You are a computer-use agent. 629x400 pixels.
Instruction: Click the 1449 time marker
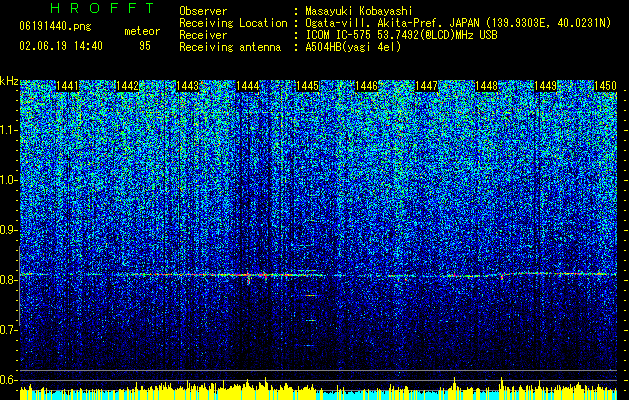tap(546, 86)
